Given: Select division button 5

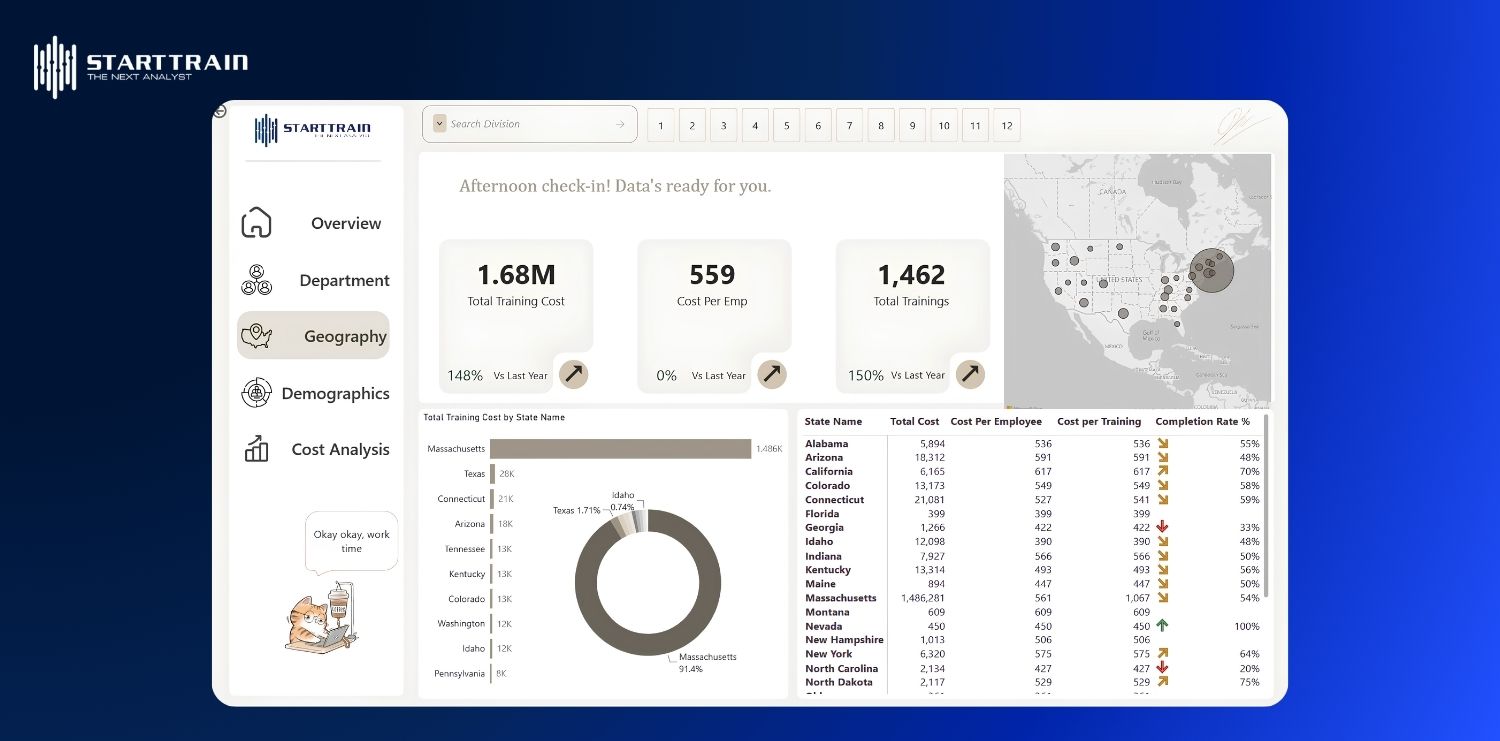Looking at the screenshot, I should pos(786,125).
